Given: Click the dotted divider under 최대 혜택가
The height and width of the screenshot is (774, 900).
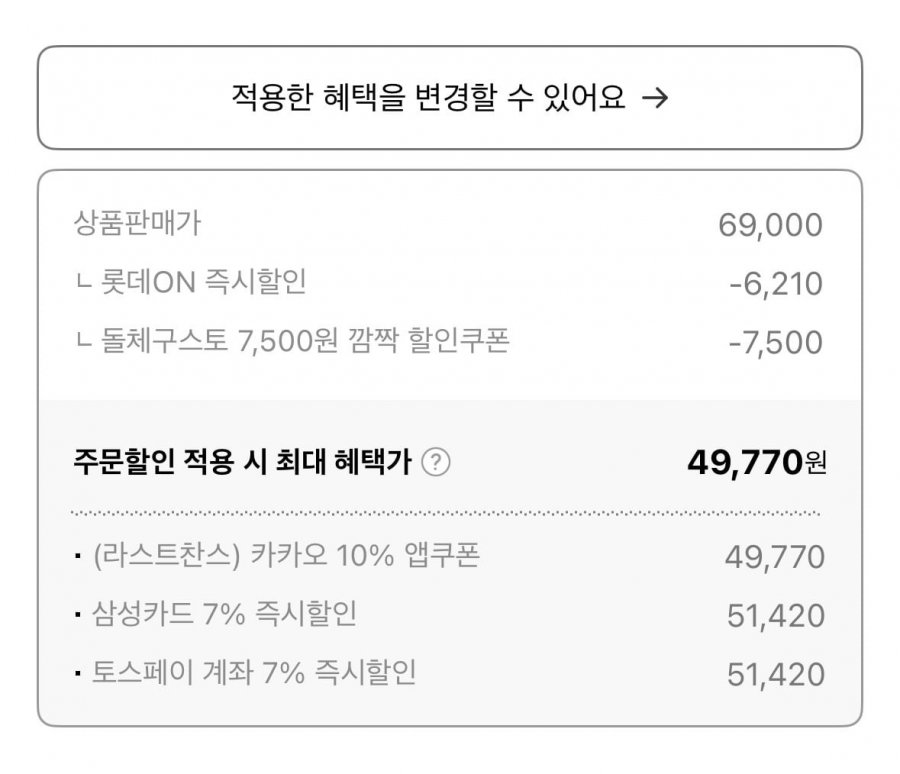Looking at the screenshot, I should click(445, 513).
